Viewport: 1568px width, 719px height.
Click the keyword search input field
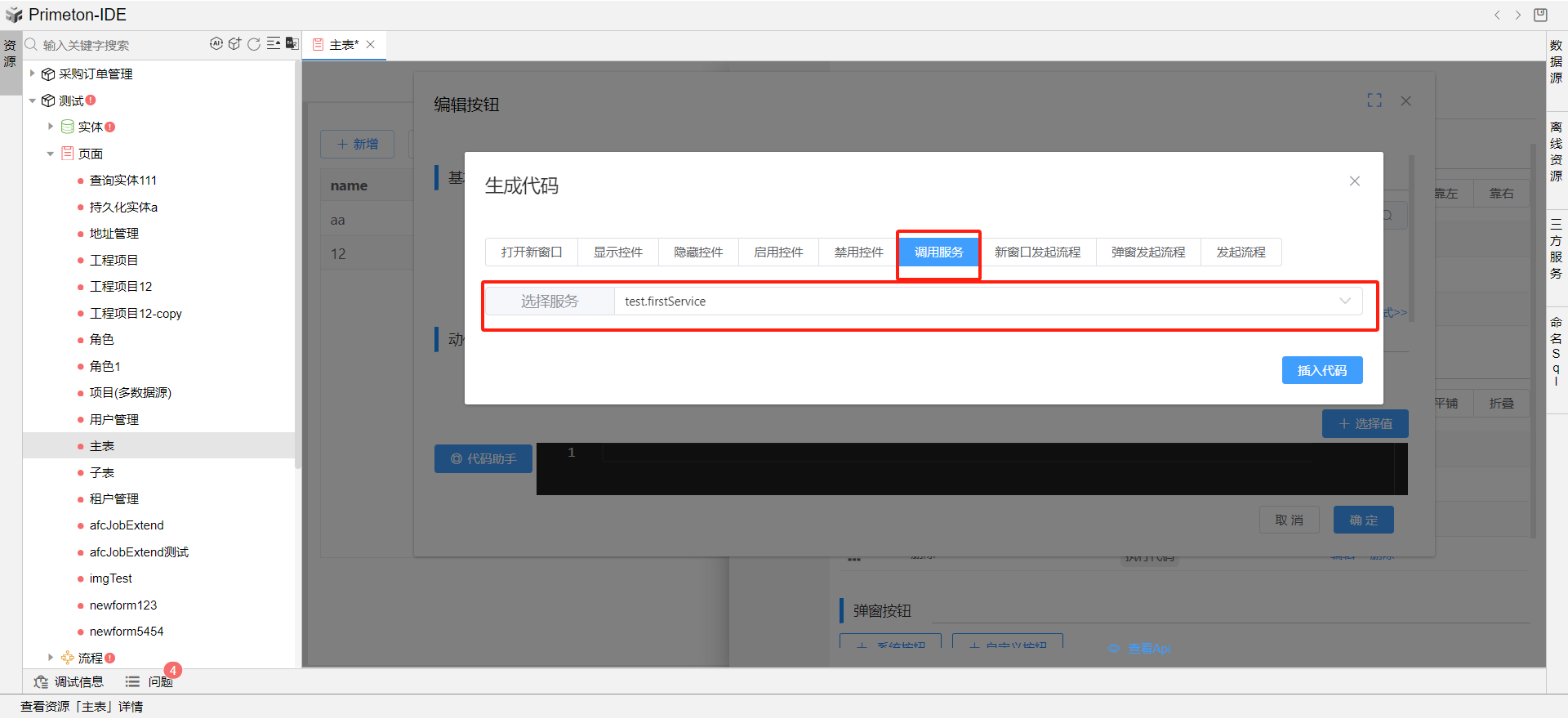pos(122,45)
